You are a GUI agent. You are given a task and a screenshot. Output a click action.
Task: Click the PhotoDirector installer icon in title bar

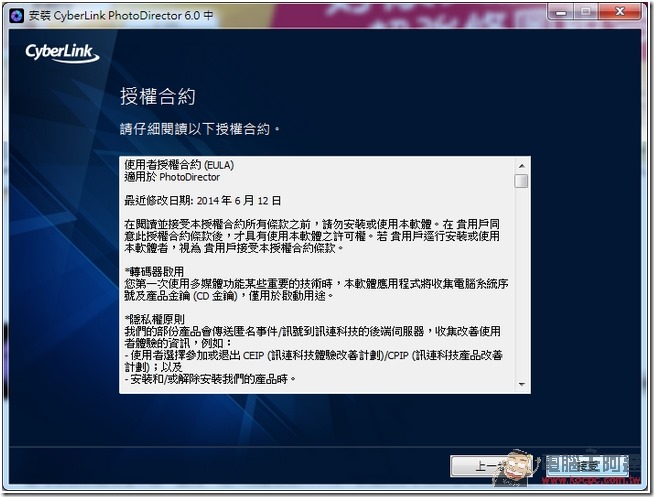point(15,15)
